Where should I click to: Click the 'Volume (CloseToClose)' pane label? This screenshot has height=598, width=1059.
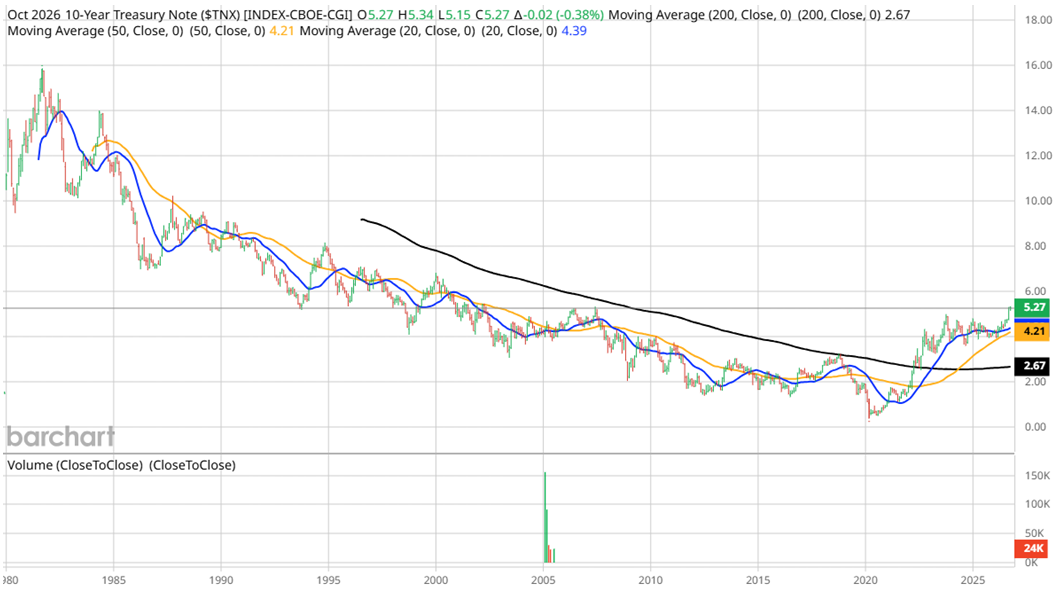75,465
